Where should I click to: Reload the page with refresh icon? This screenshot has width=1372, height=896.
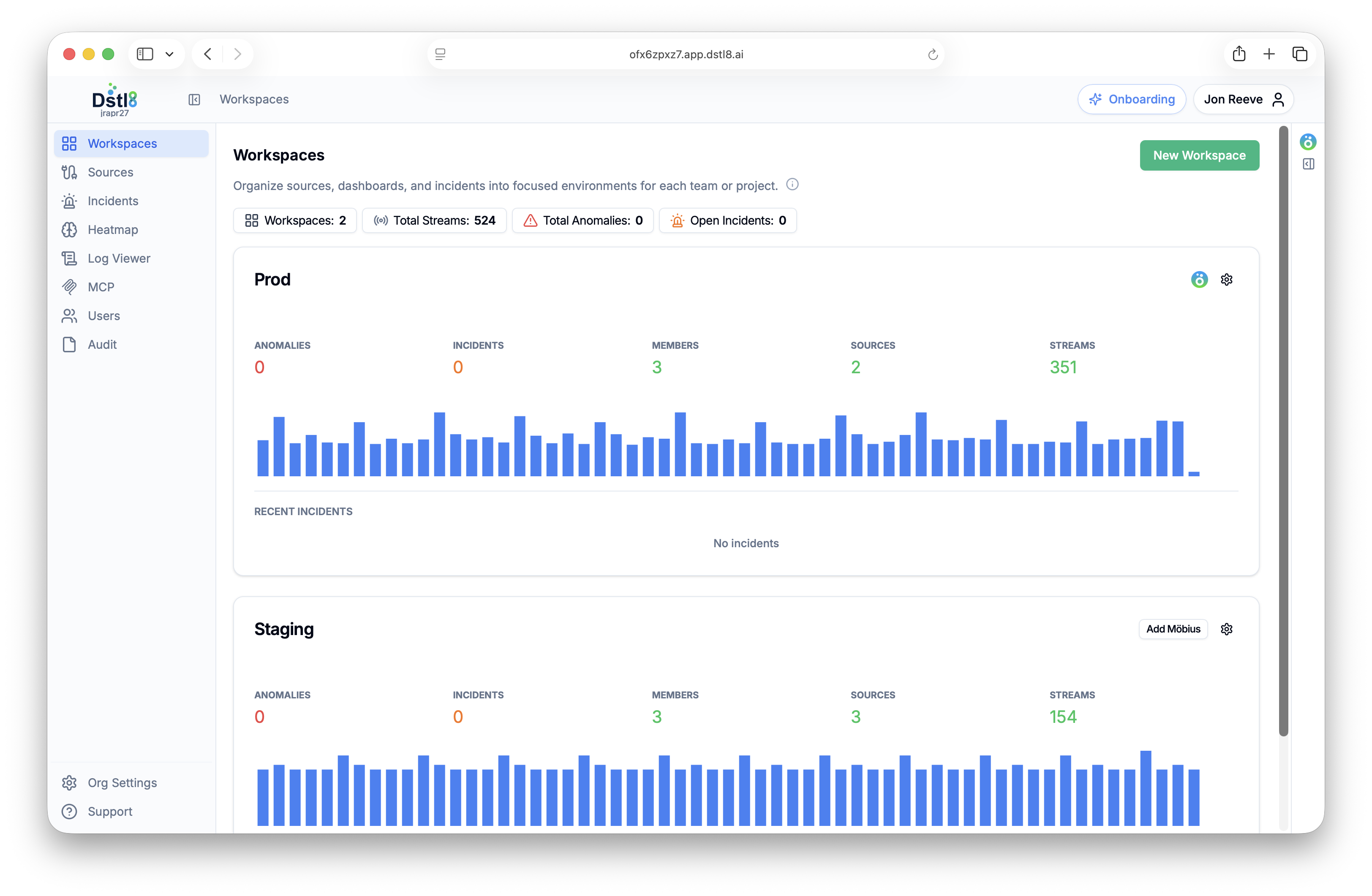point(932,55)
